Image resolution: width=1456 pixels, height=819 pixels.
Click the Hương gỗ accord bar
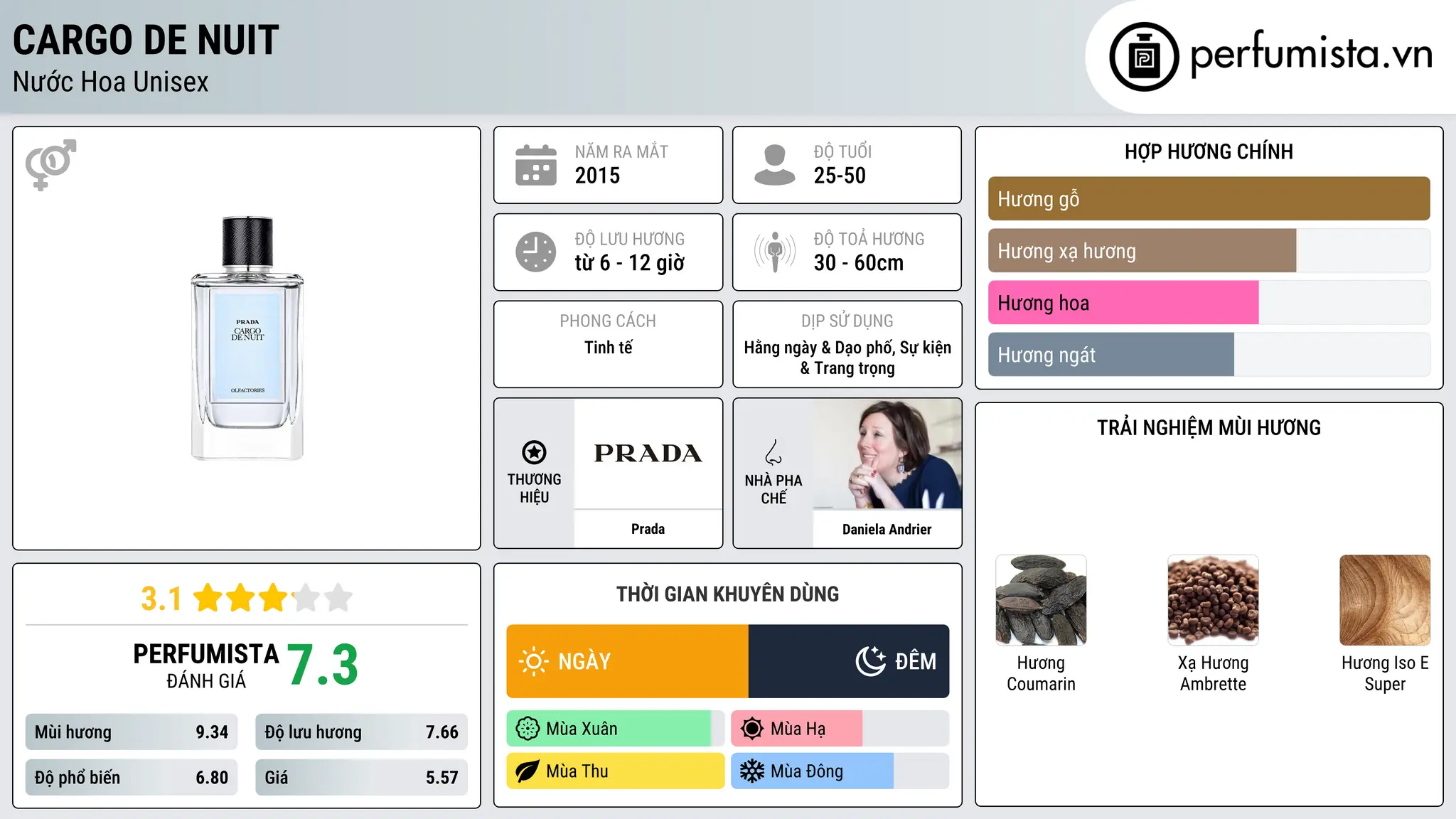coord(1209,199)
